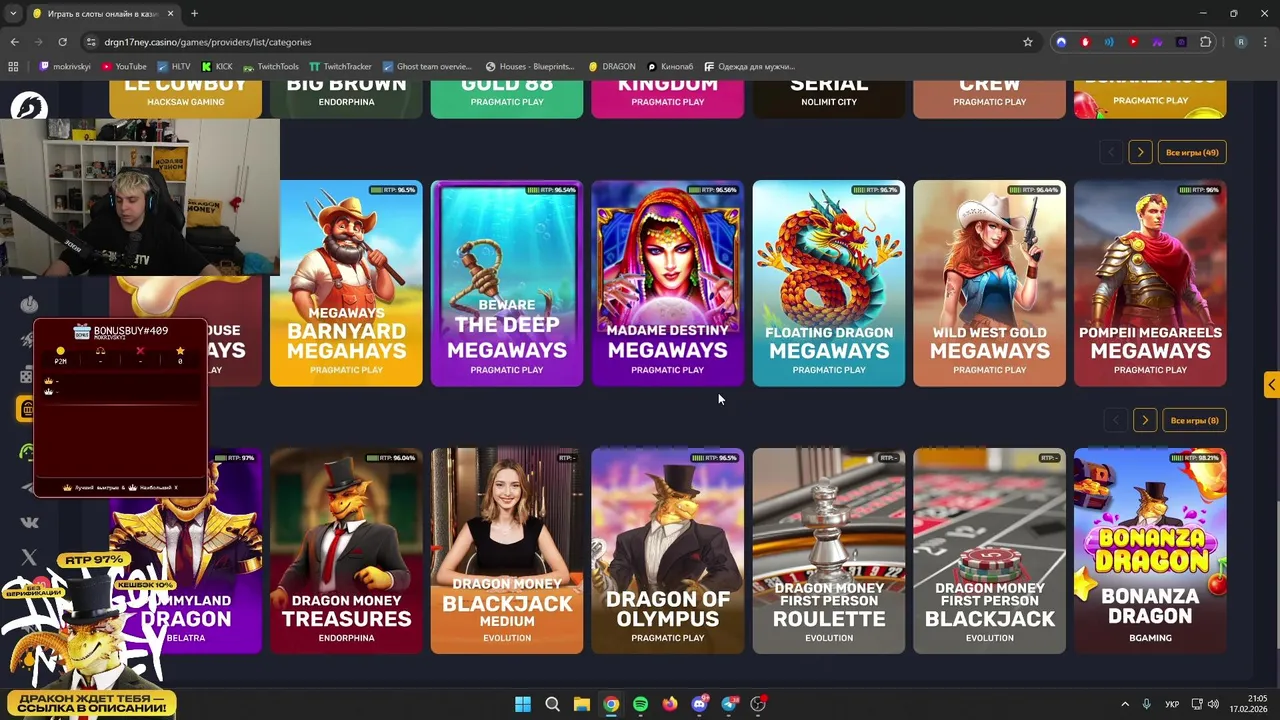Open the YouTube bookmark
Screen dimensions: 1280x720
(123, 67)
